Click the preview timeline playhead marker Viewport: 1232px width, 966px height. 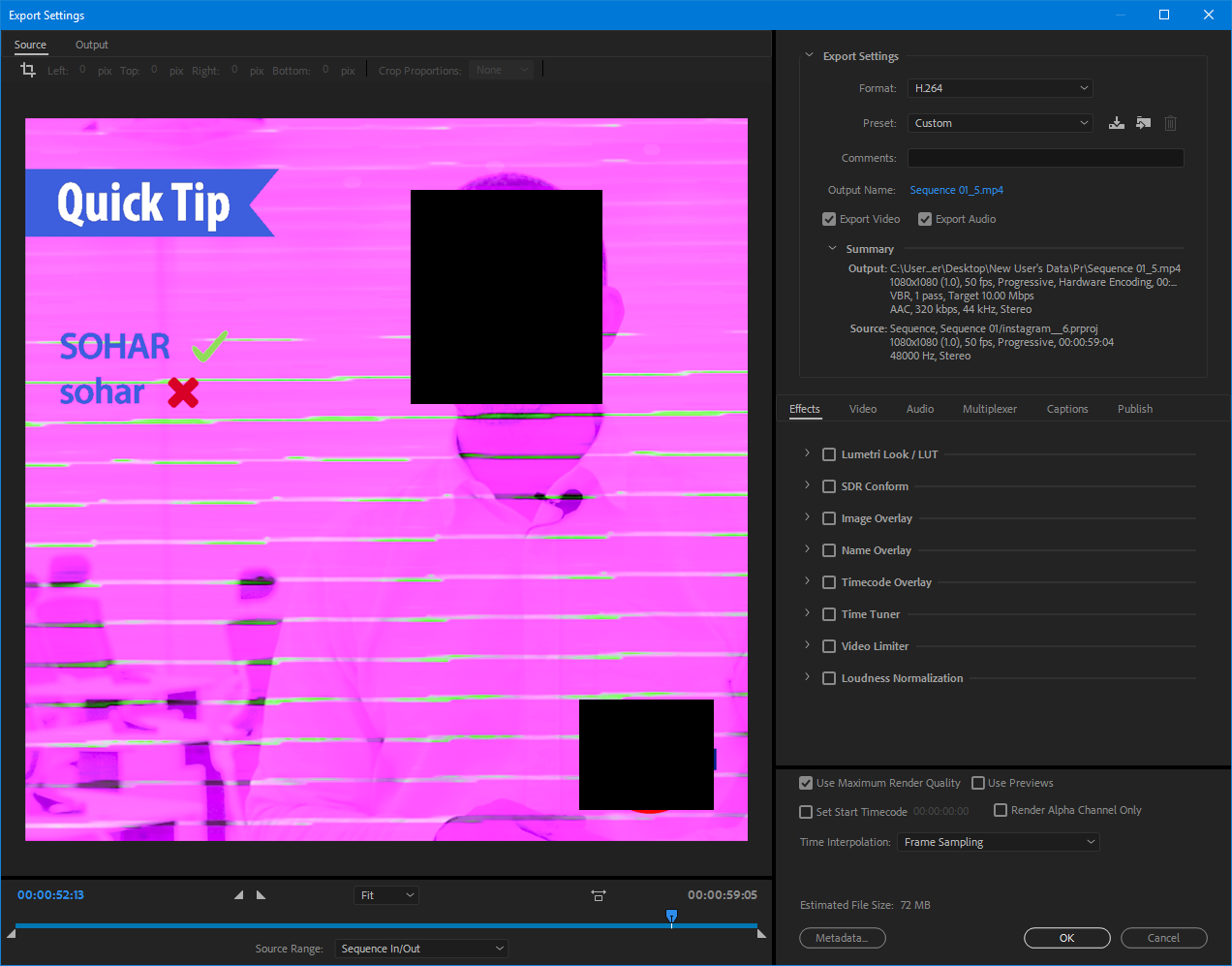(x=671, y=916)
